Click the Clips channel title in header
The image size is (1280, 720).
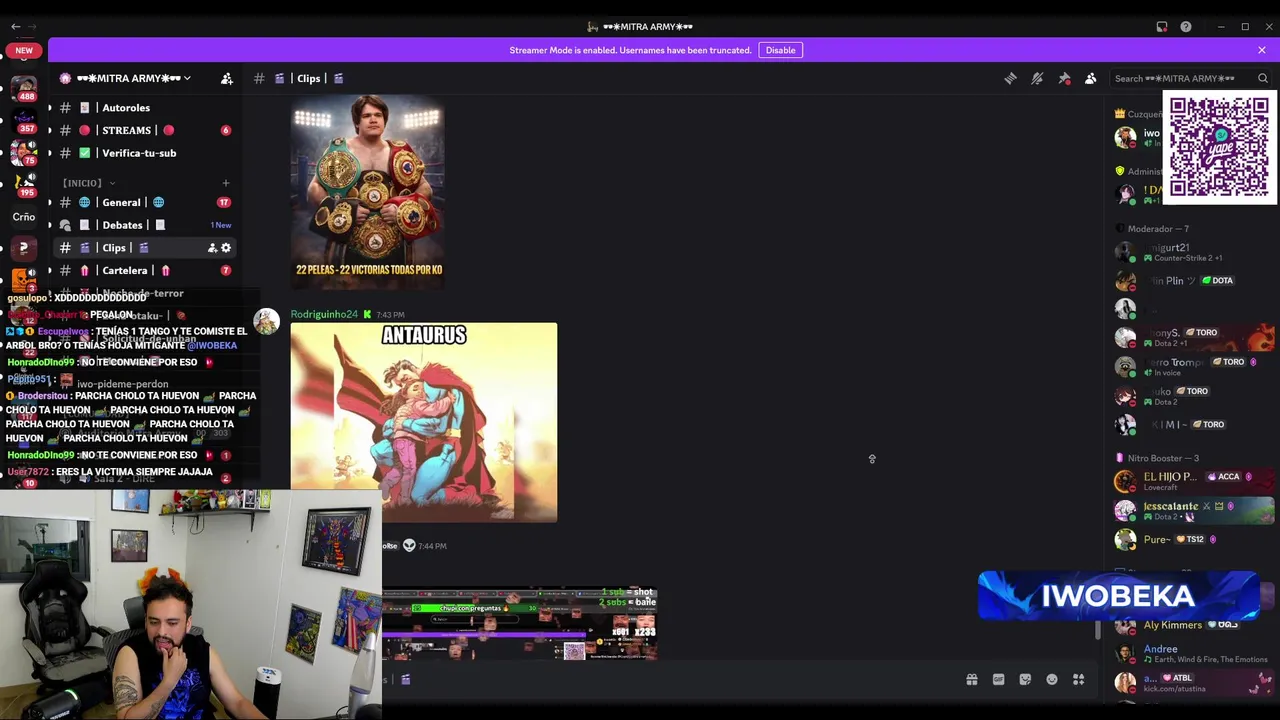click(308, 78)
